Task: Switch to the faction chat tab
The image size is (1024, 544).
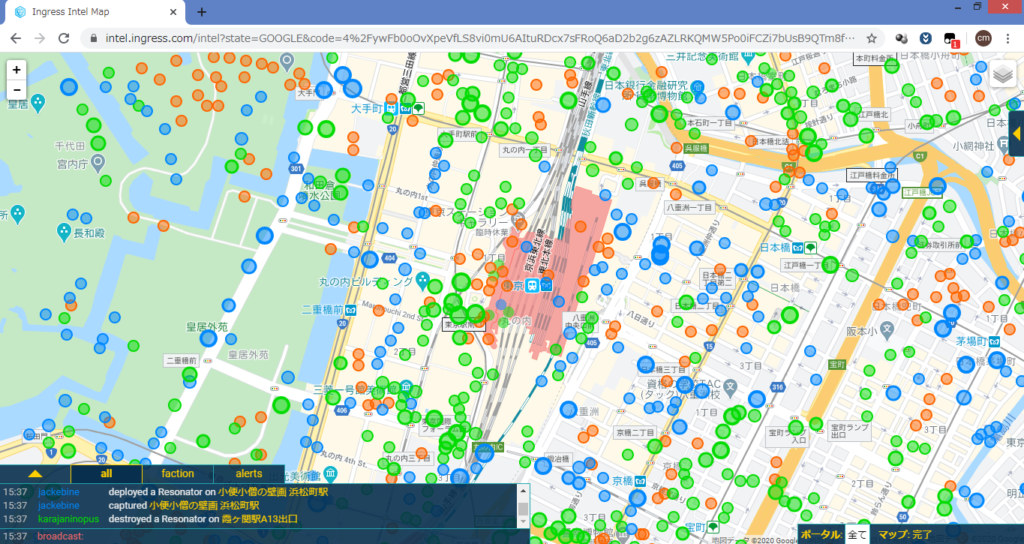Action: coord(177,473)
